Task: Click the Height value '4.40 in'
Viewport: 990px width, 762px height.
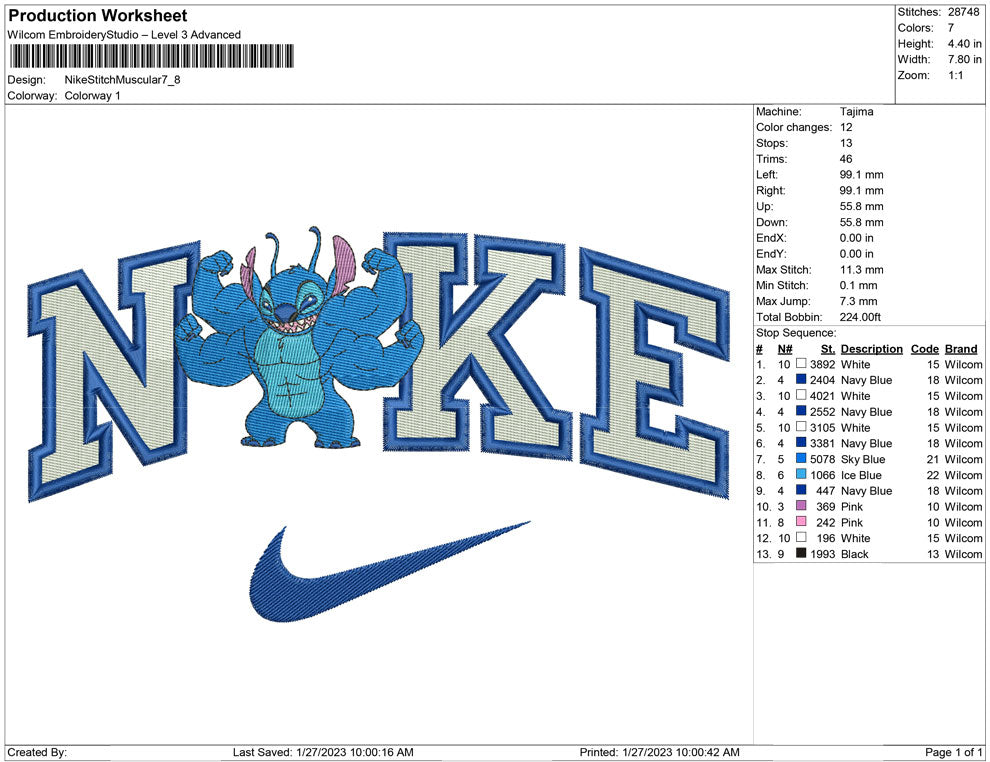Action: [x=964, y=44]
